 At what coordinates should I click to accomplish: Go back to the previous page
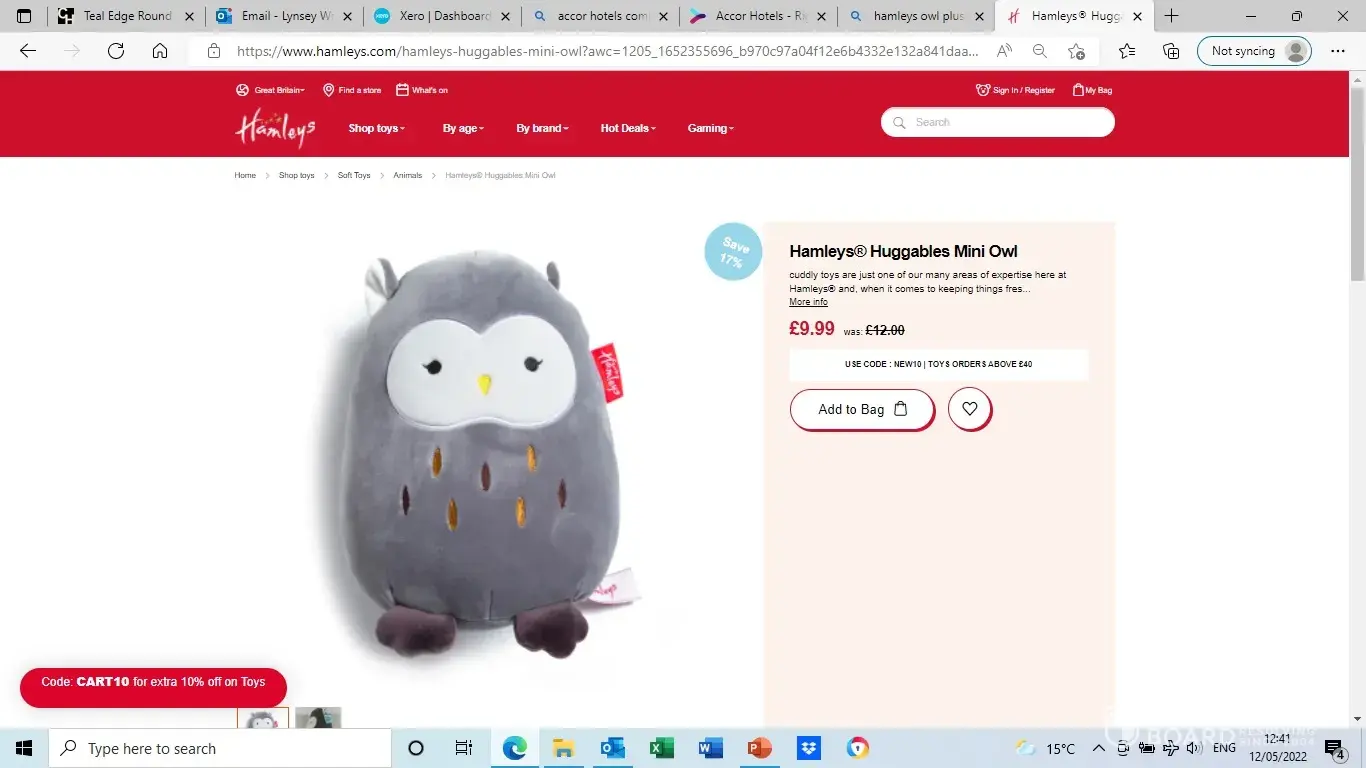point(28,51)
